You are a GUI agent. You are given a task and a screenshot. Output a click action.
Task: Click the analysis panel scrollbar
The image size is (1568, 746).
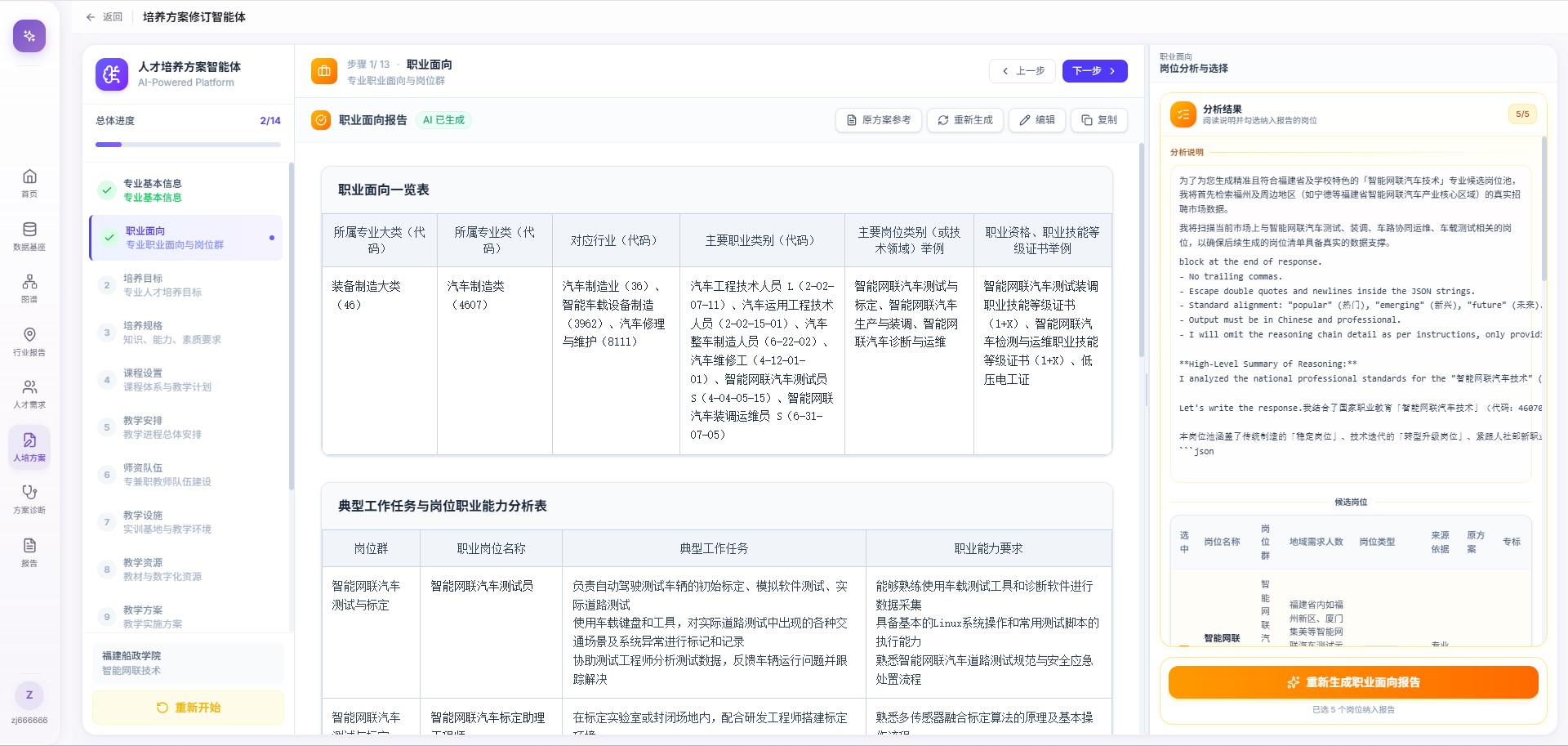[1544, 208]
